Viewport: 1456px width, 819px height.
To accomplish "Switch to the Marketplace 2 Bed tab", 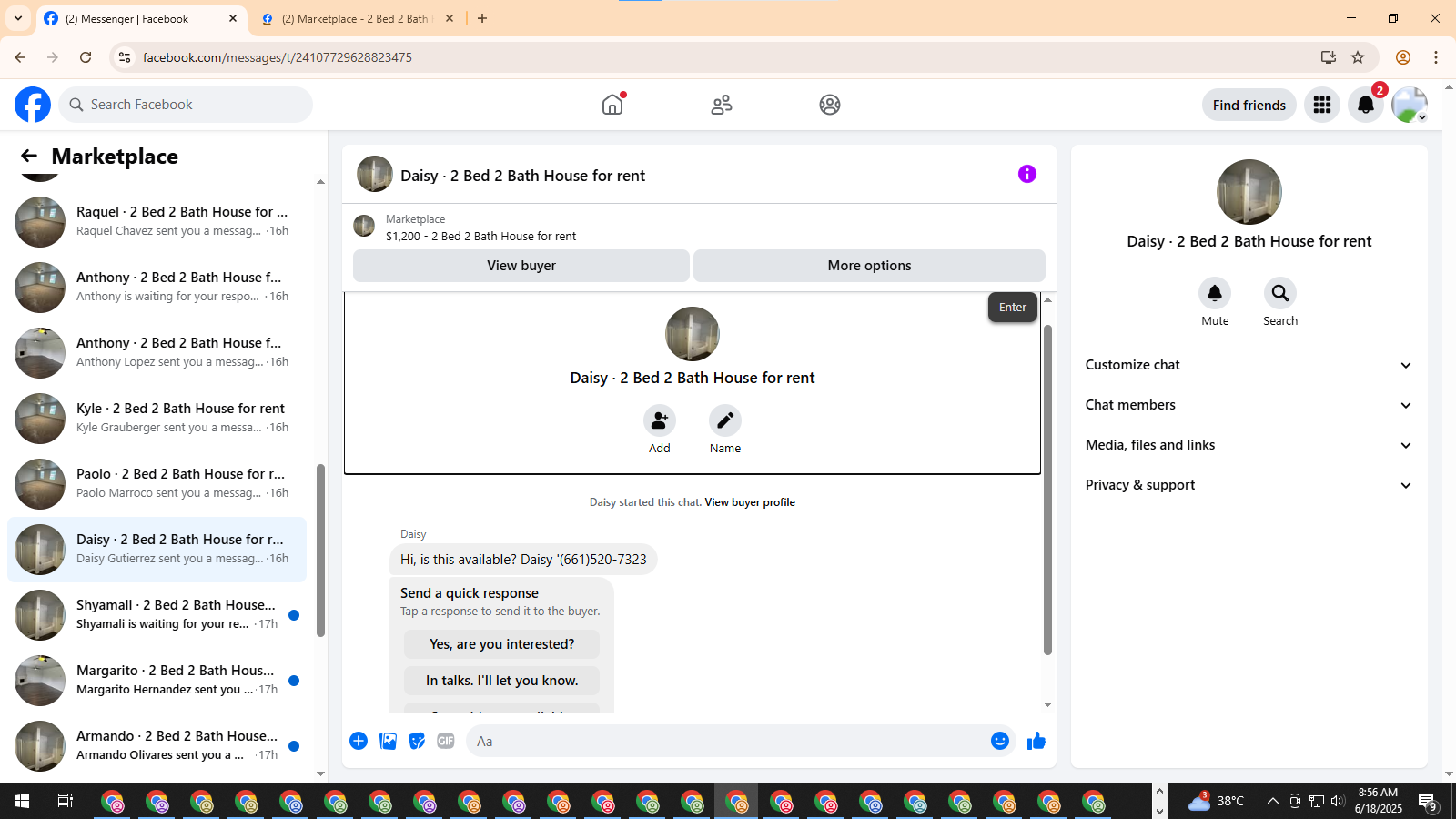I will (357, 18).
